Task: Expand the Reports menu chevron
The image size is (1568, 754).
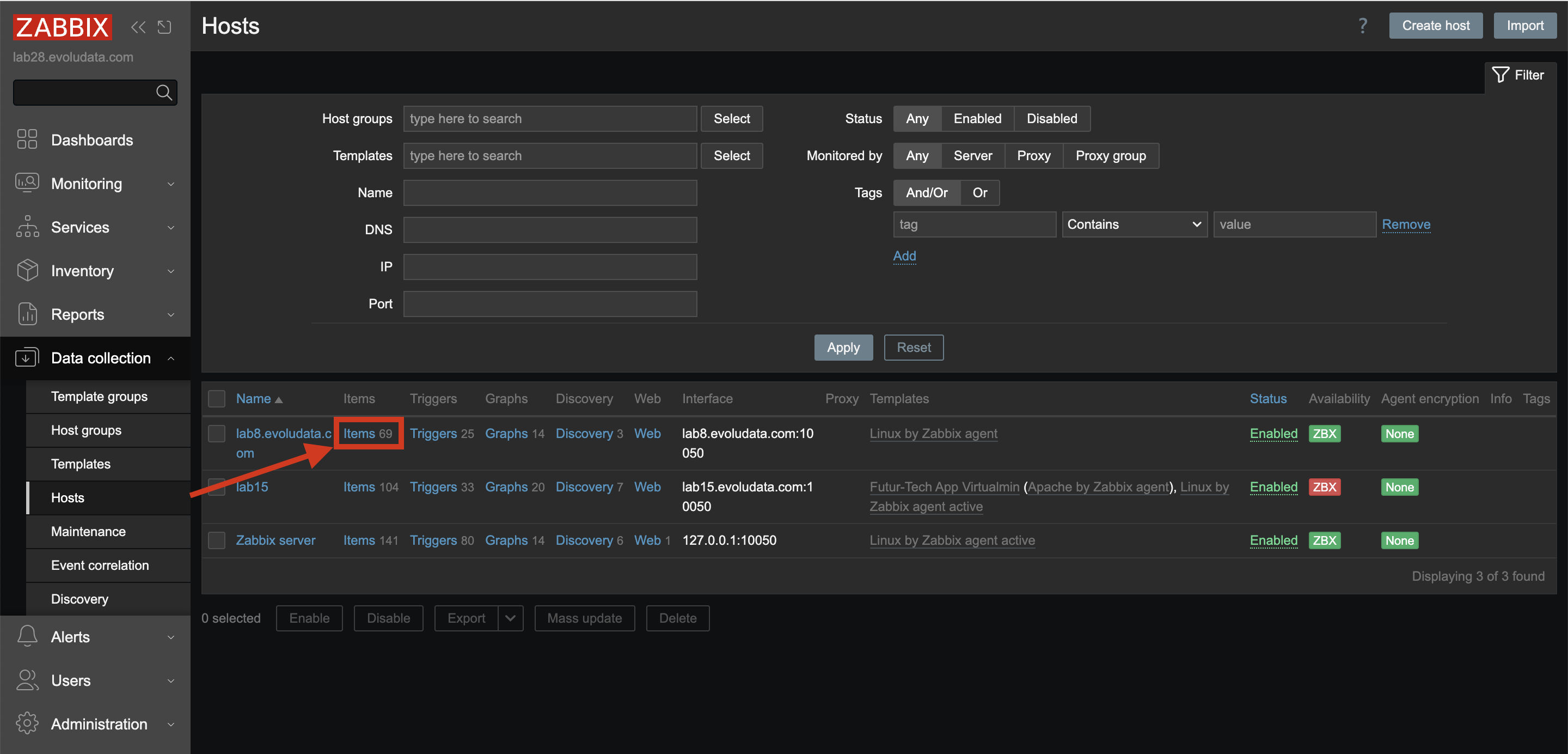Action: tap(171, 314)
